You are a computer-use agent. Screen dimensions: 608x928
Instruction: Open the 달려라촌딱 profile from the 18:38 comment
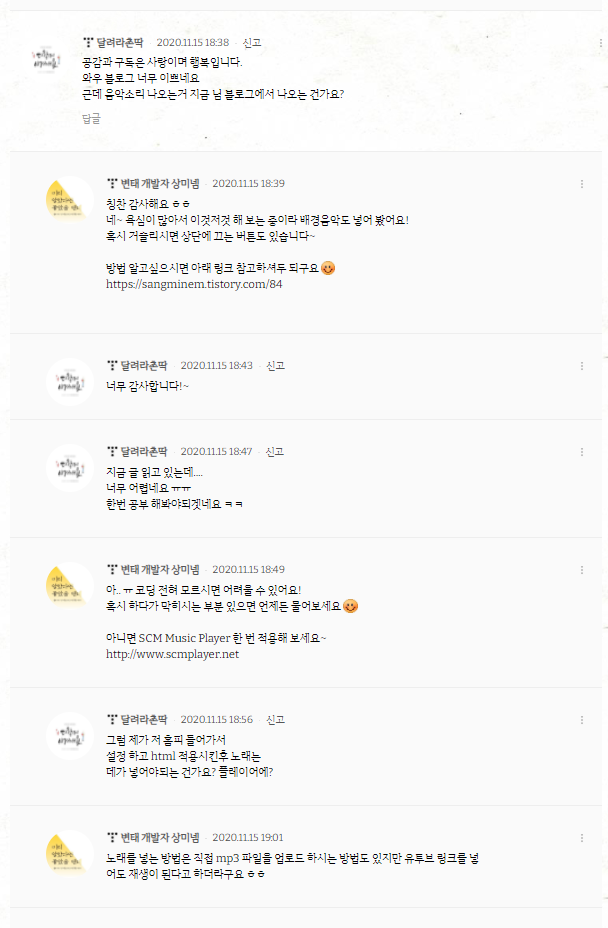point(120,43)
